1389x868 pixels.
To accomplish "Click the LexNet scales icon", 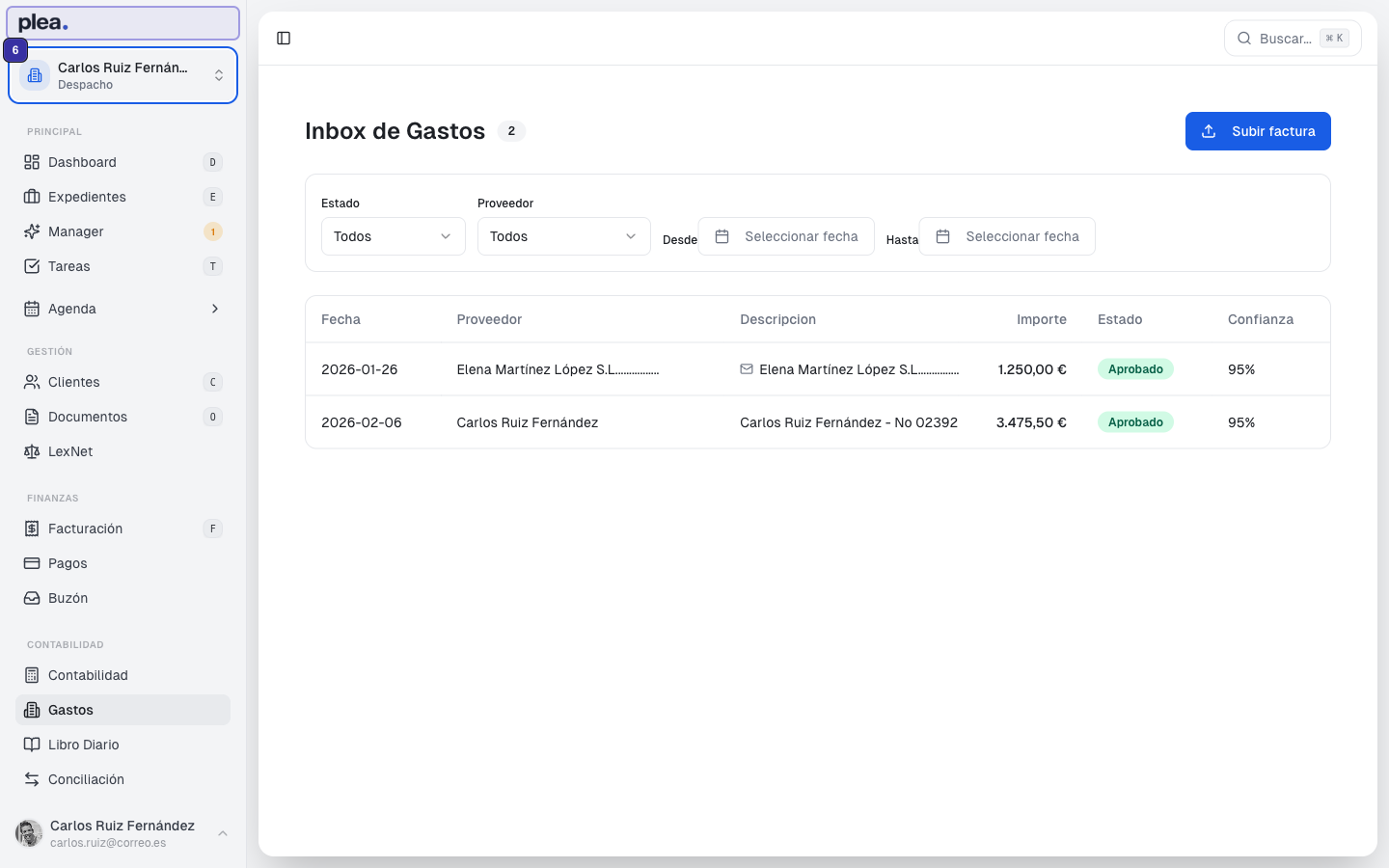I will [32, 451].
